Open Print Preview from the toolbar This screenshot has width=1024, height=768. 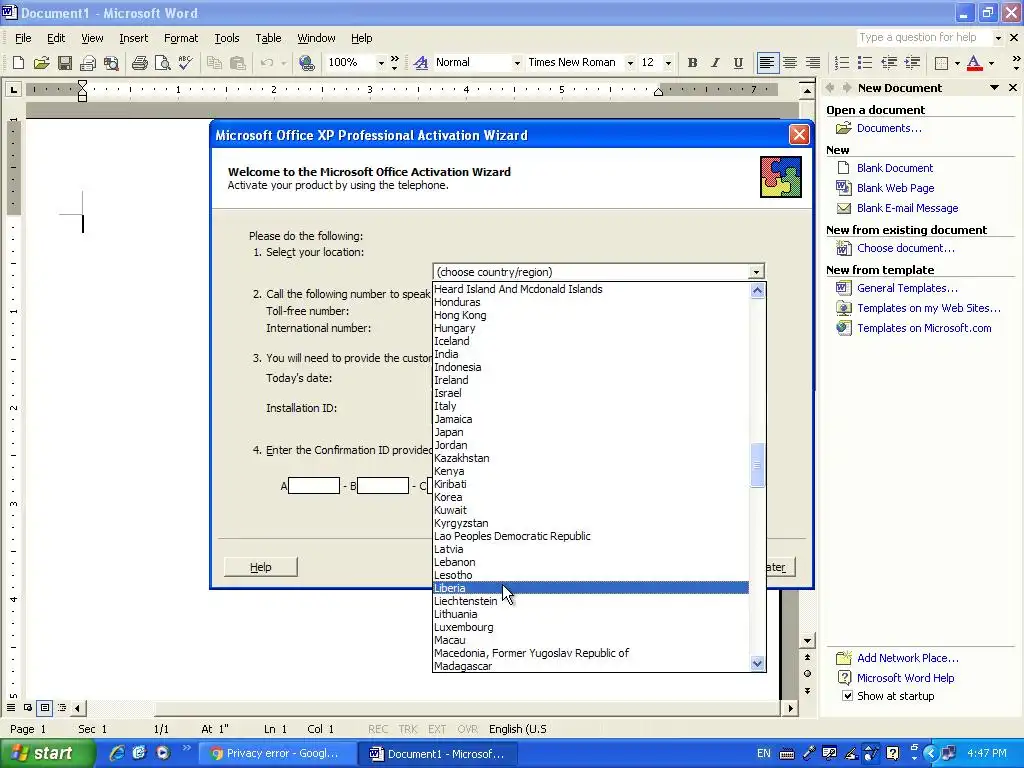coord(162,63)
